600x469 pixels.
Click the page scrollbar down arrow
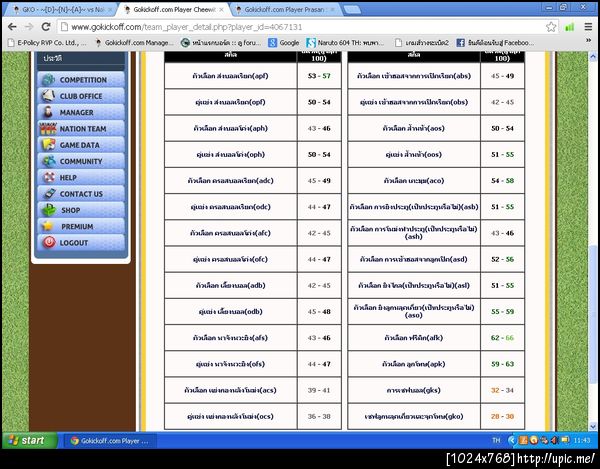(x=593, y=426)
